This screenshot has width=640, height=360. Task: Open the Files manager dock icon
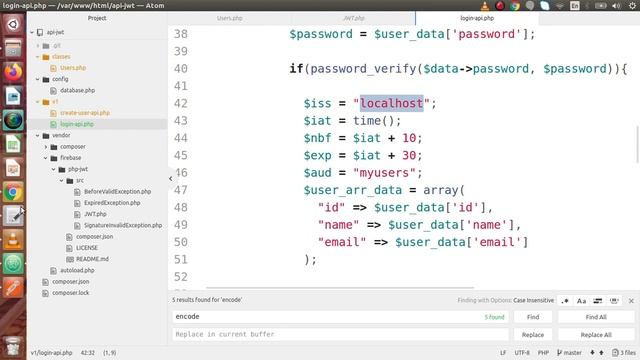click(x=13, y=48)
